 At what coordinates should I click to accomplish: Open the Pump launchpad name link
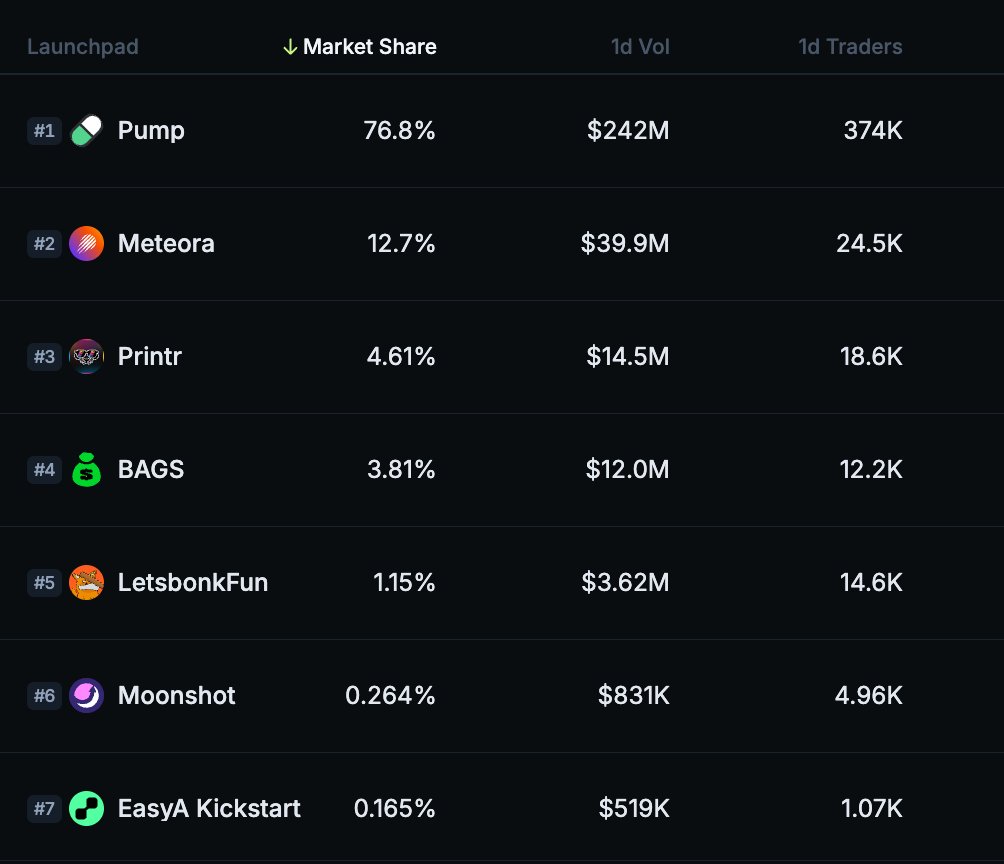pos(151,131)
